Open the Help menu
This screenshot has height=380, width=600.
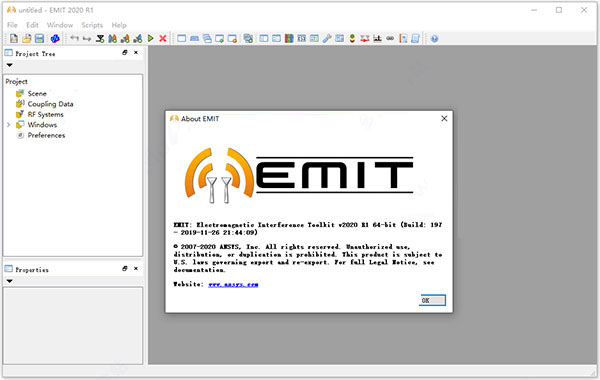click(119, 25)
